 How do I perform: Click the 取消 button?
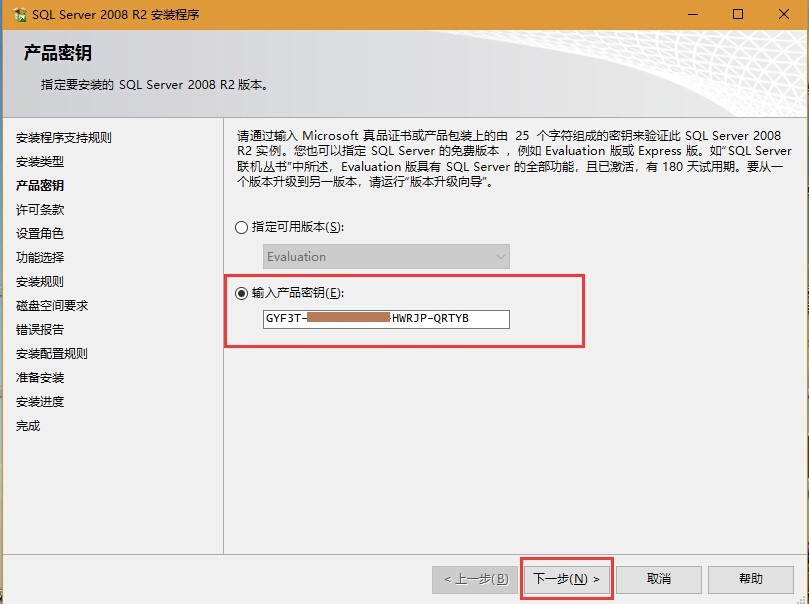point(658,579)
